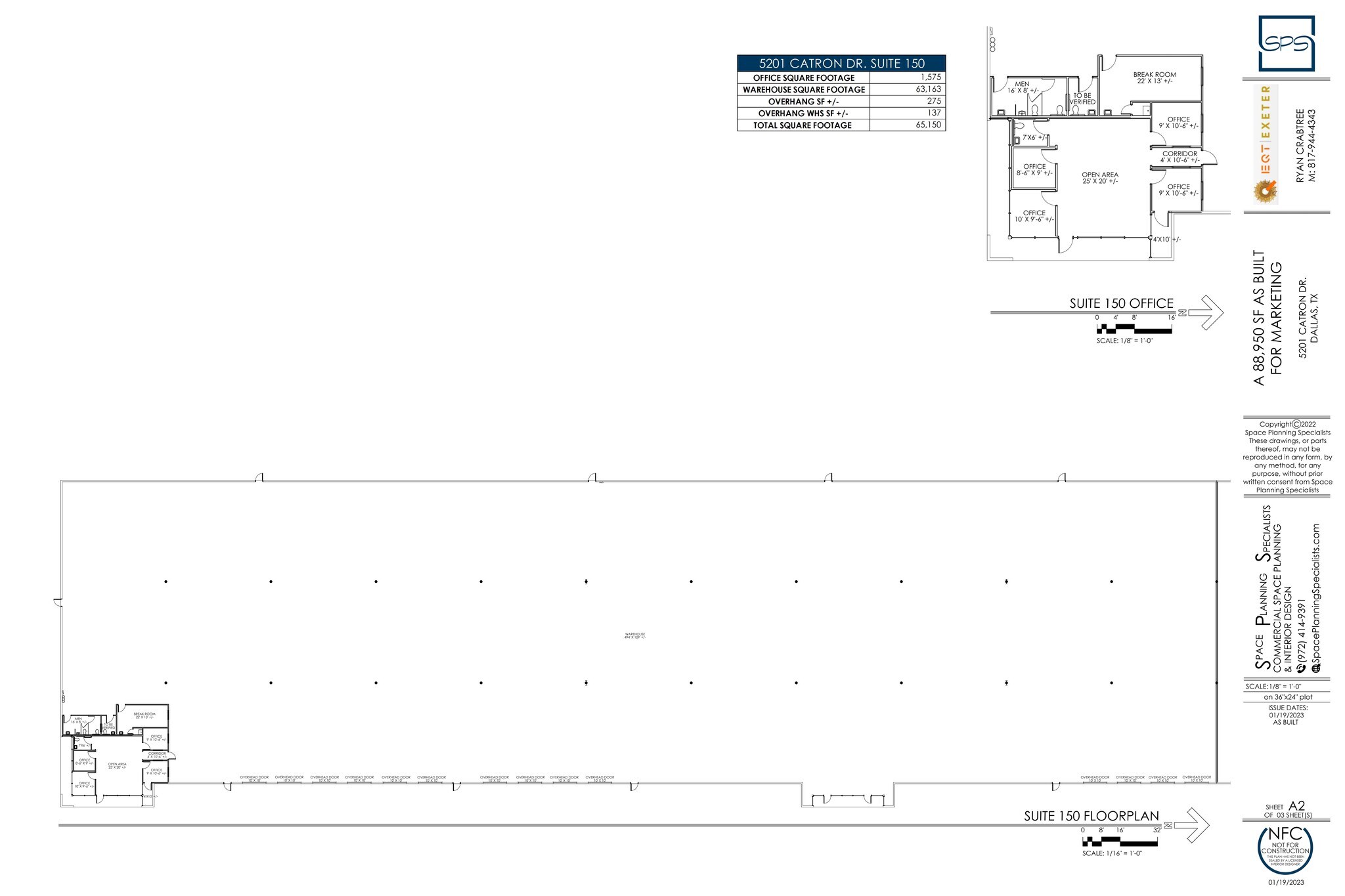Viewport: 1345px width, 896px height.
Task: Click the Warehouse label in the large floorplan
Action: (x=634, y=635)
